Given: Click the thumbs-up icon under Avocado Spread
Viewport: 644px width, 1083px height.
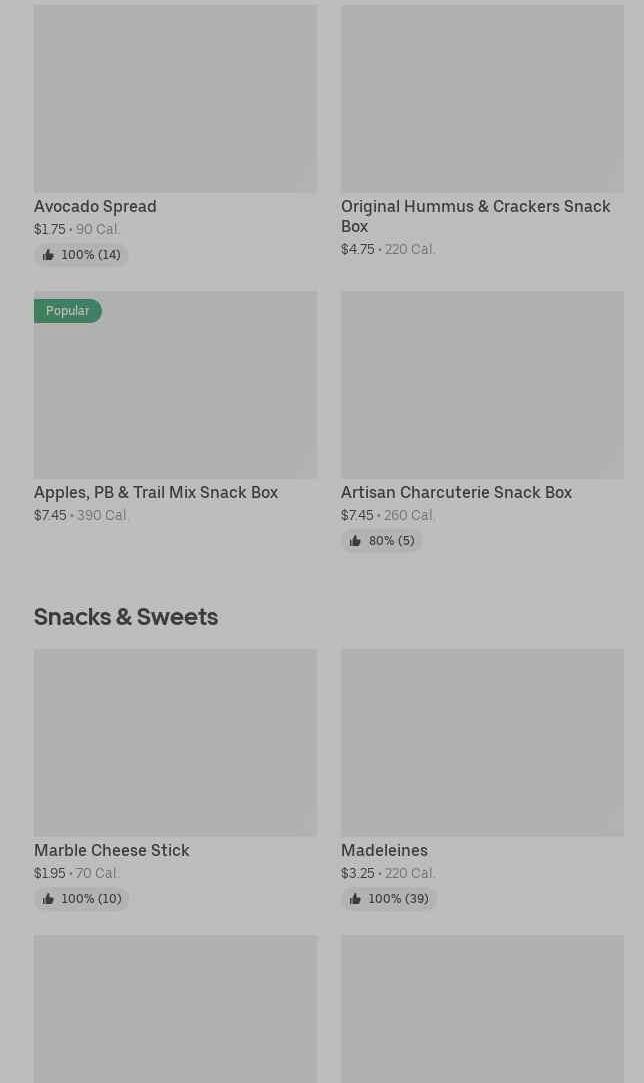Looking at the screenshot, I should pyautogui.click(x=48, y=255).
